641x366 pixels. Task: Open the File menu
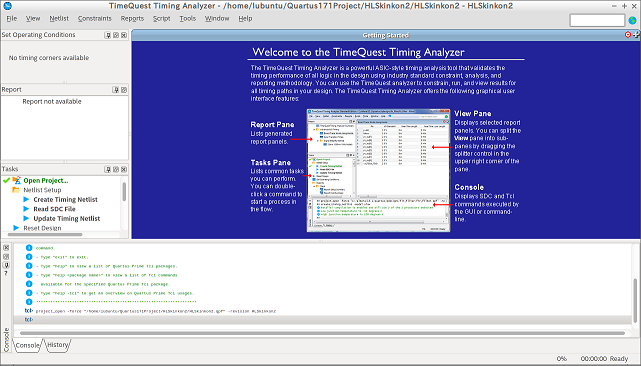[12, 18]
